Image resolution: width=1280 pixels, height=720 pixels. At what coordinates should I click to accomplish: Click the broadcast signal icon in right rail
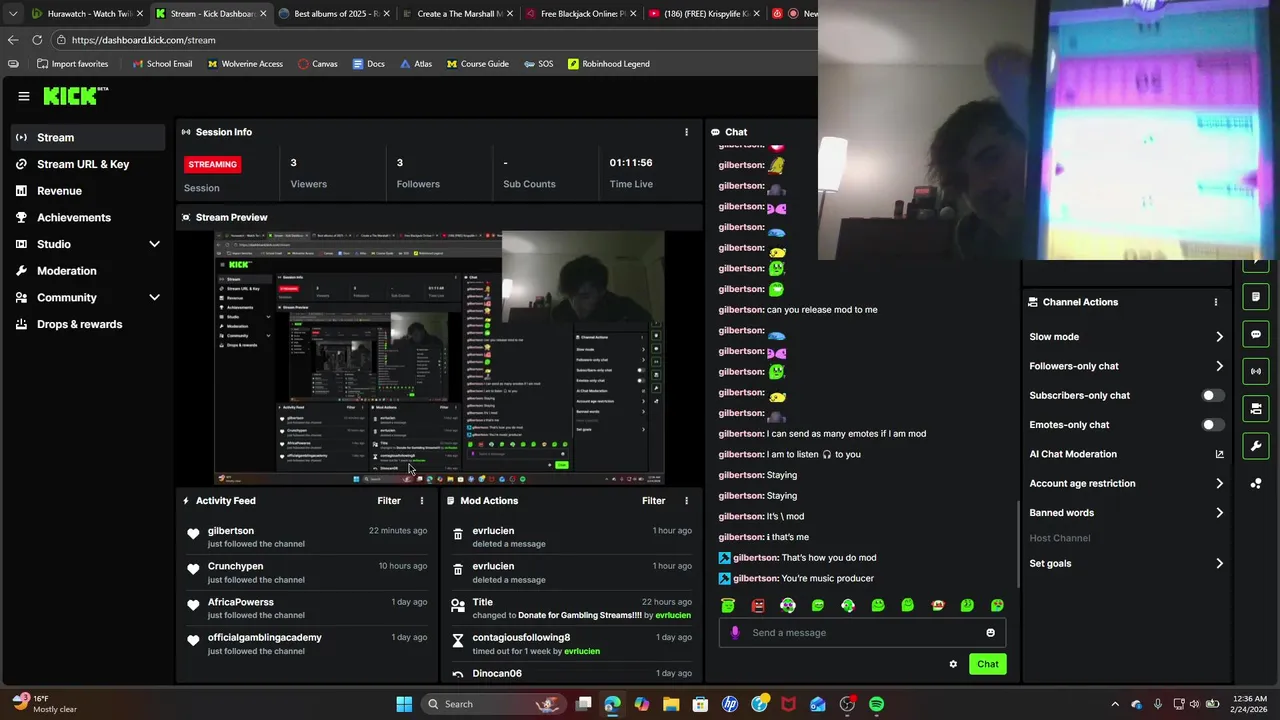pyautogui.click(x=1256, y=371)
